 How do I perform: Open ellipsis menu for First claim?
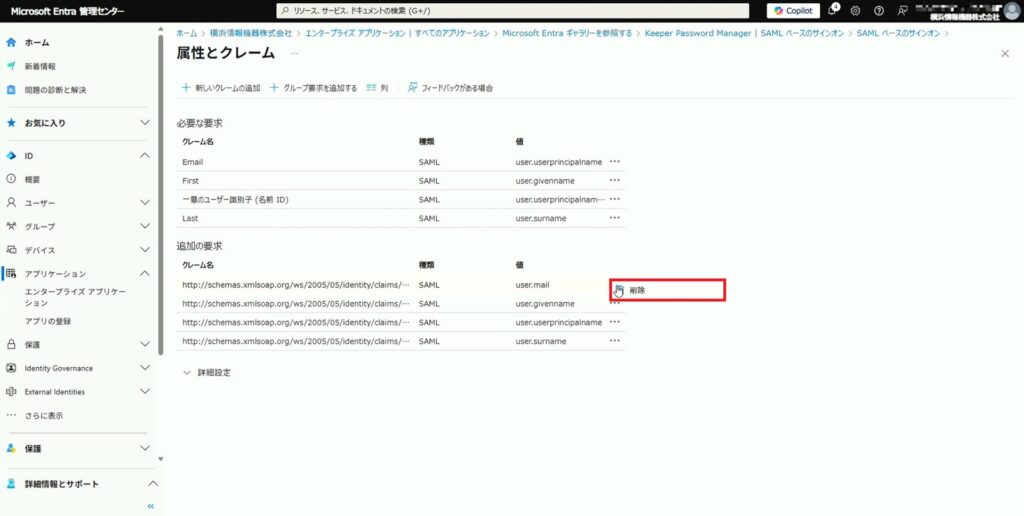point(615,180)
